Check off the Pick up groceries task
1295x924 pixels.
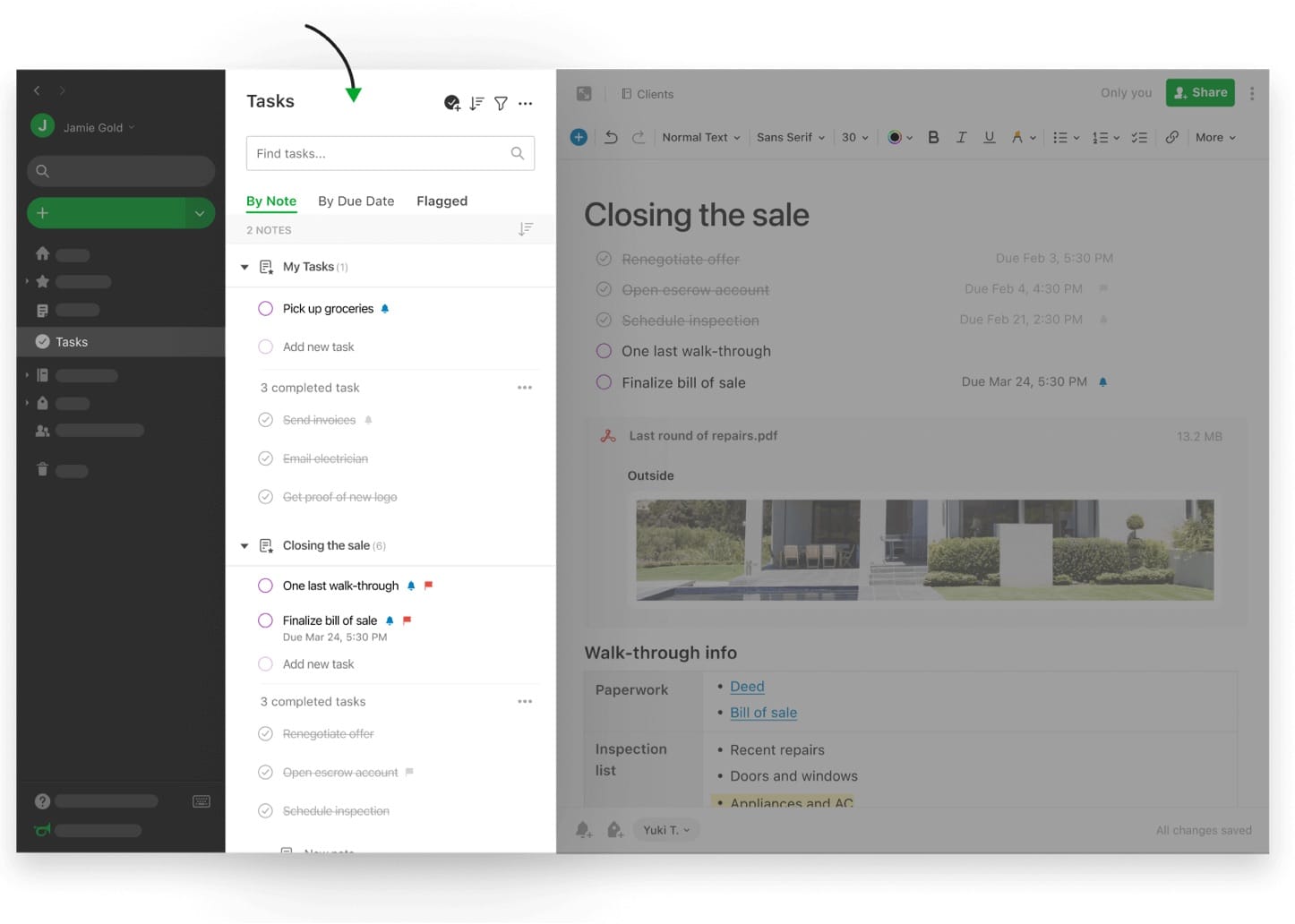pos(265,308)
